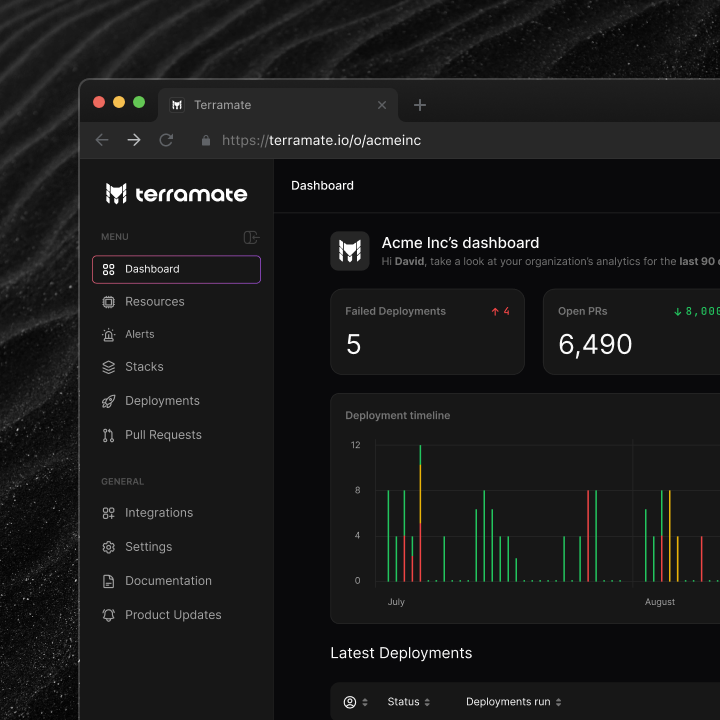Reload the page
The width and height of the screenshot is (720, 720).
[x=166, y=140]
